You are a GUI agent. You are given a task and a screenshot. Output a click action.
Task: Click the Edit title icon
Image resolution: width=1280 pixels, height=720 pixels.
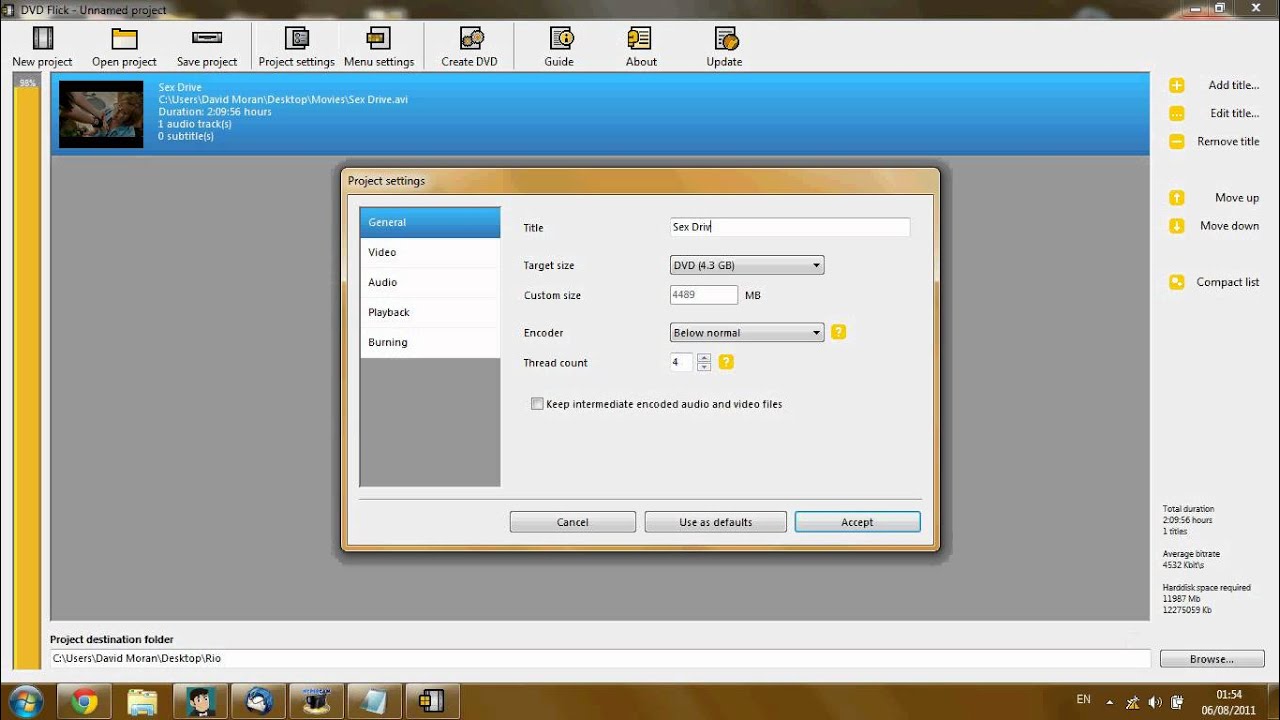(x=1177, y=114)
